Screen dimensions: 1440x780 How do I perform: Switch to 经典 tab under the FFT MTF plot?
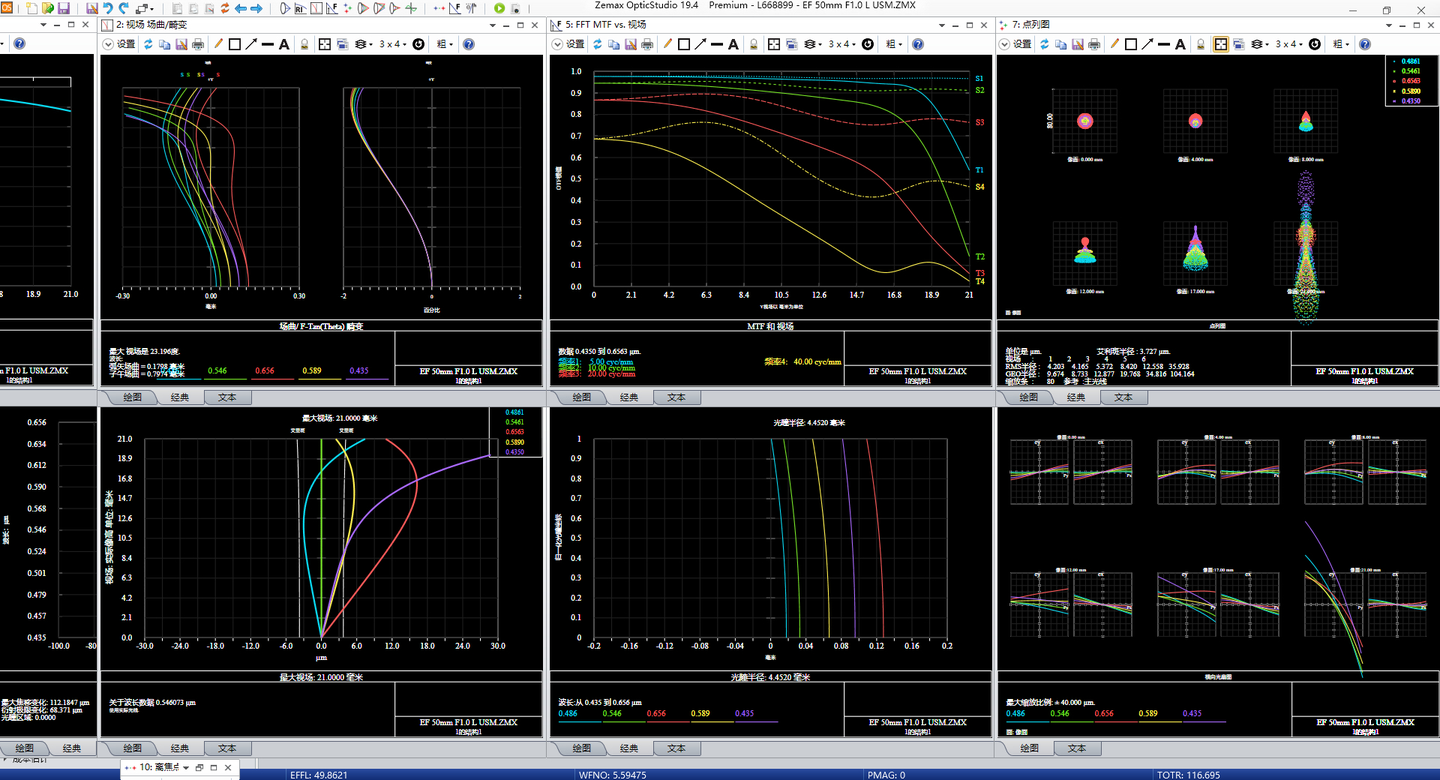628,397
